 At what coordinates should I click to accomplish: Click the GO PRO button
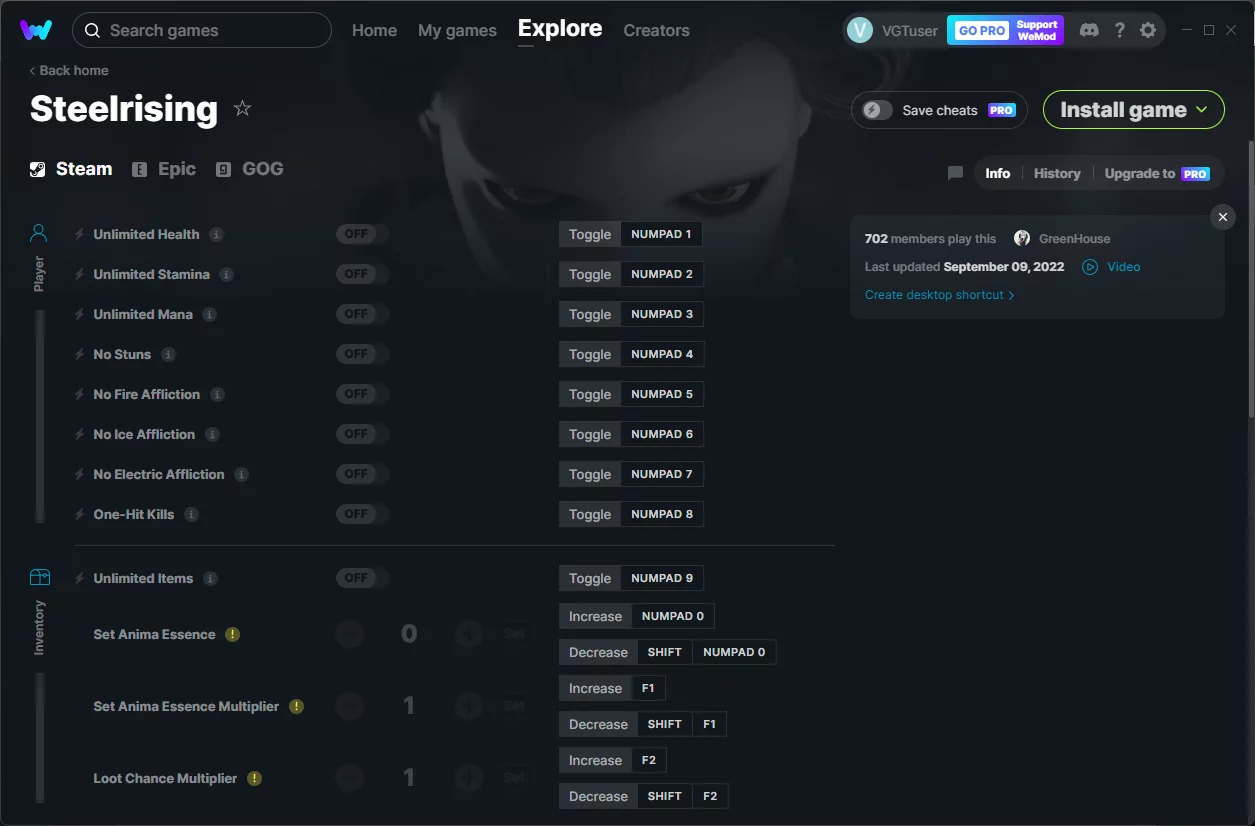[x=982, y=30]
